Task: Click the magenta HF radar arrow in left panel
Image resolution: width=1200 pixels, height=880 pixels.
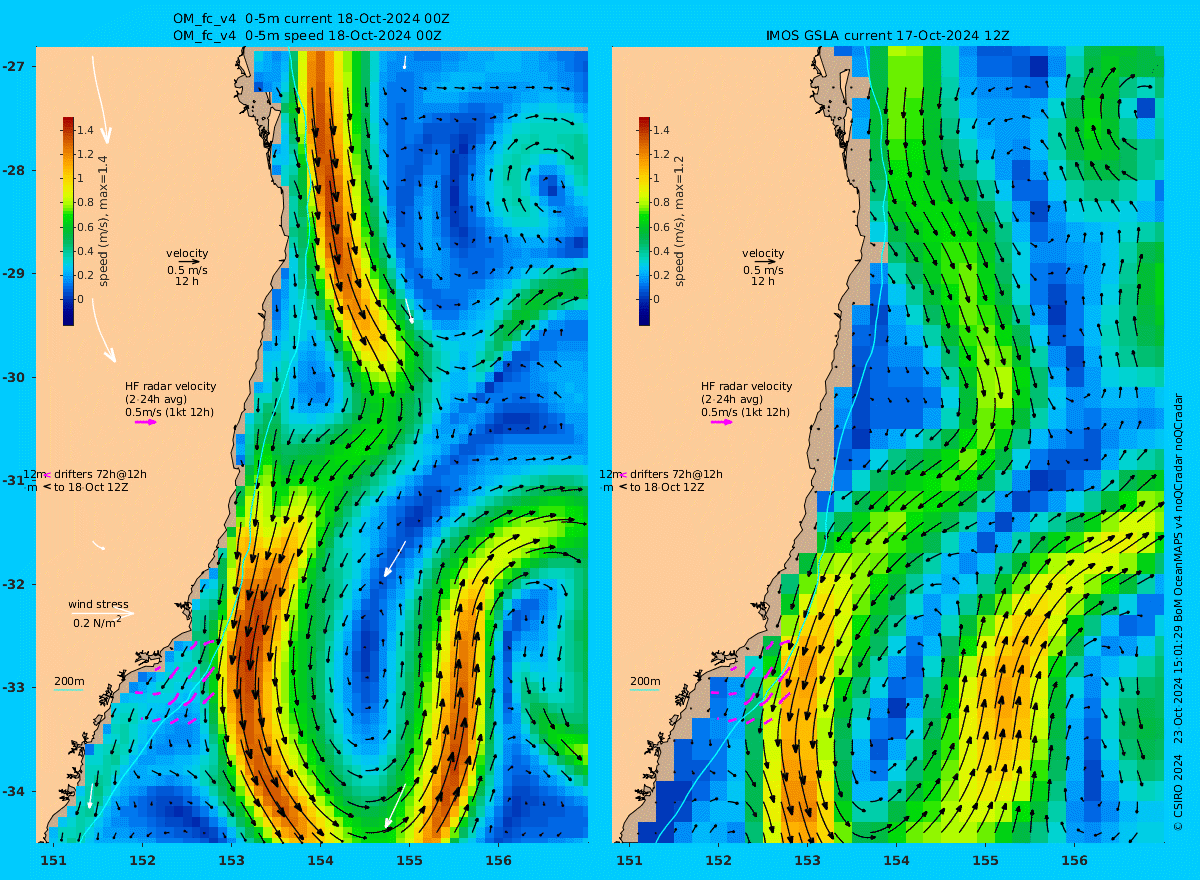Action: coord(146,422)
